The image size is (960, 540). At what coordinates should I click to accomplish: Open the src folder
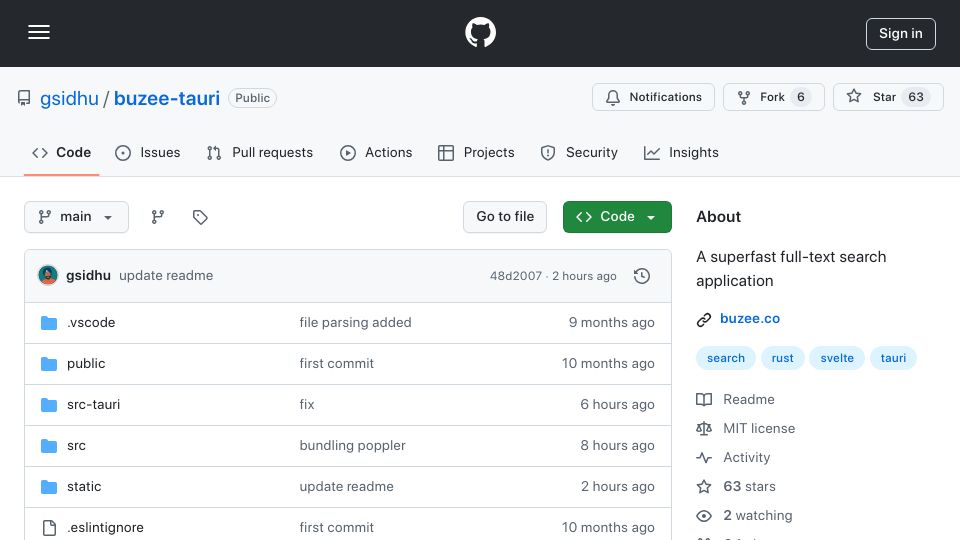point(77,446)
